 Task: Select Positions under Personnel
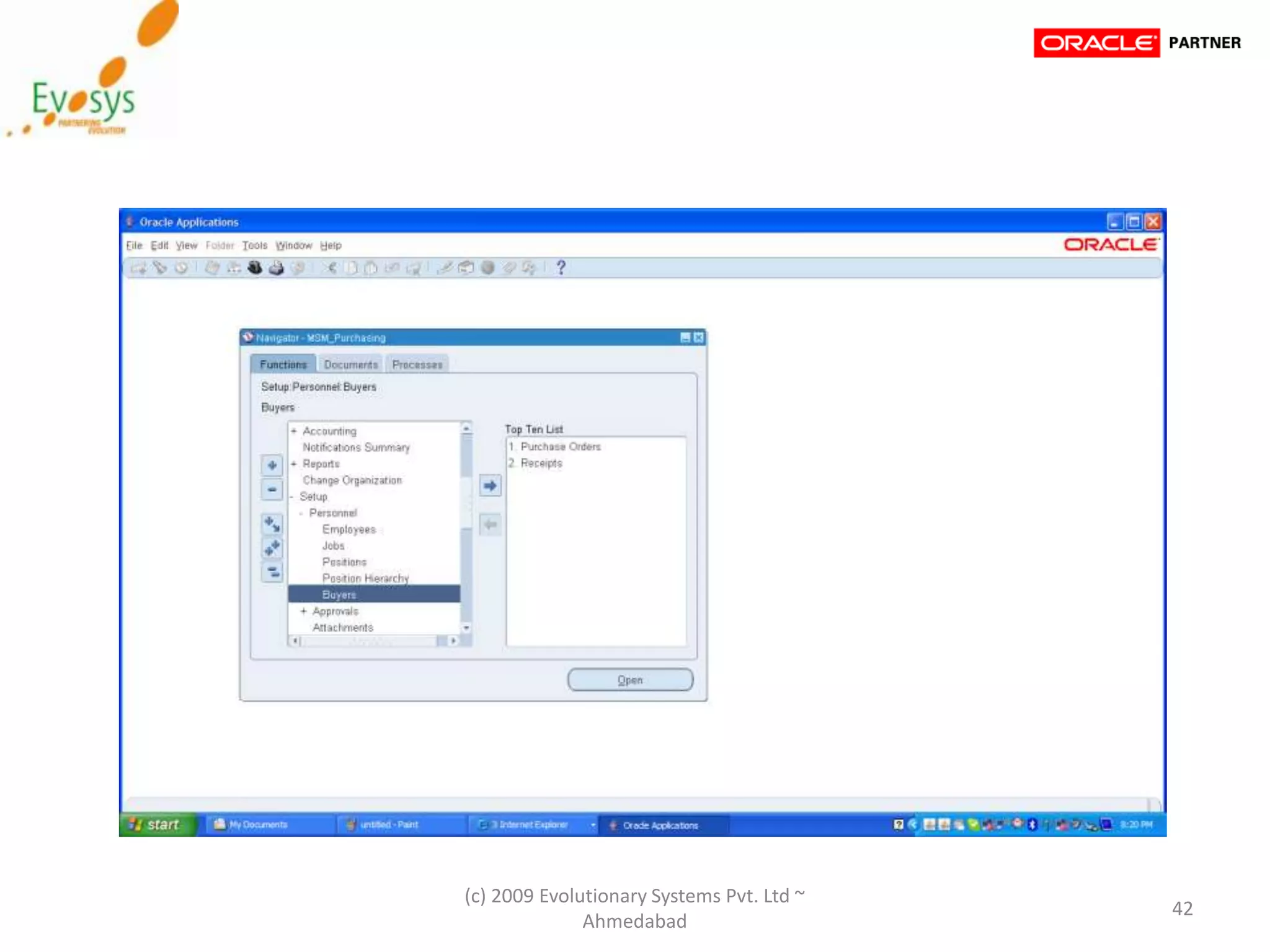point(344,562)
